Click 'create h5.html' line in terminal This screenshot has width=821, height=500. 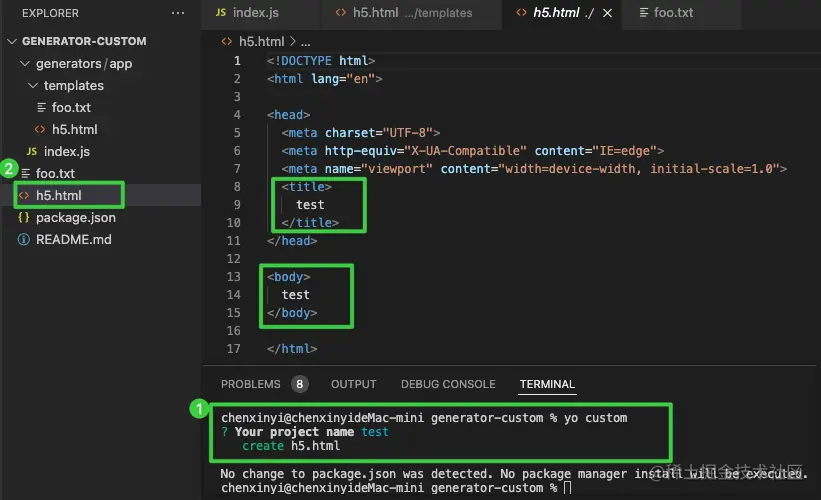[x=291, y=446]
